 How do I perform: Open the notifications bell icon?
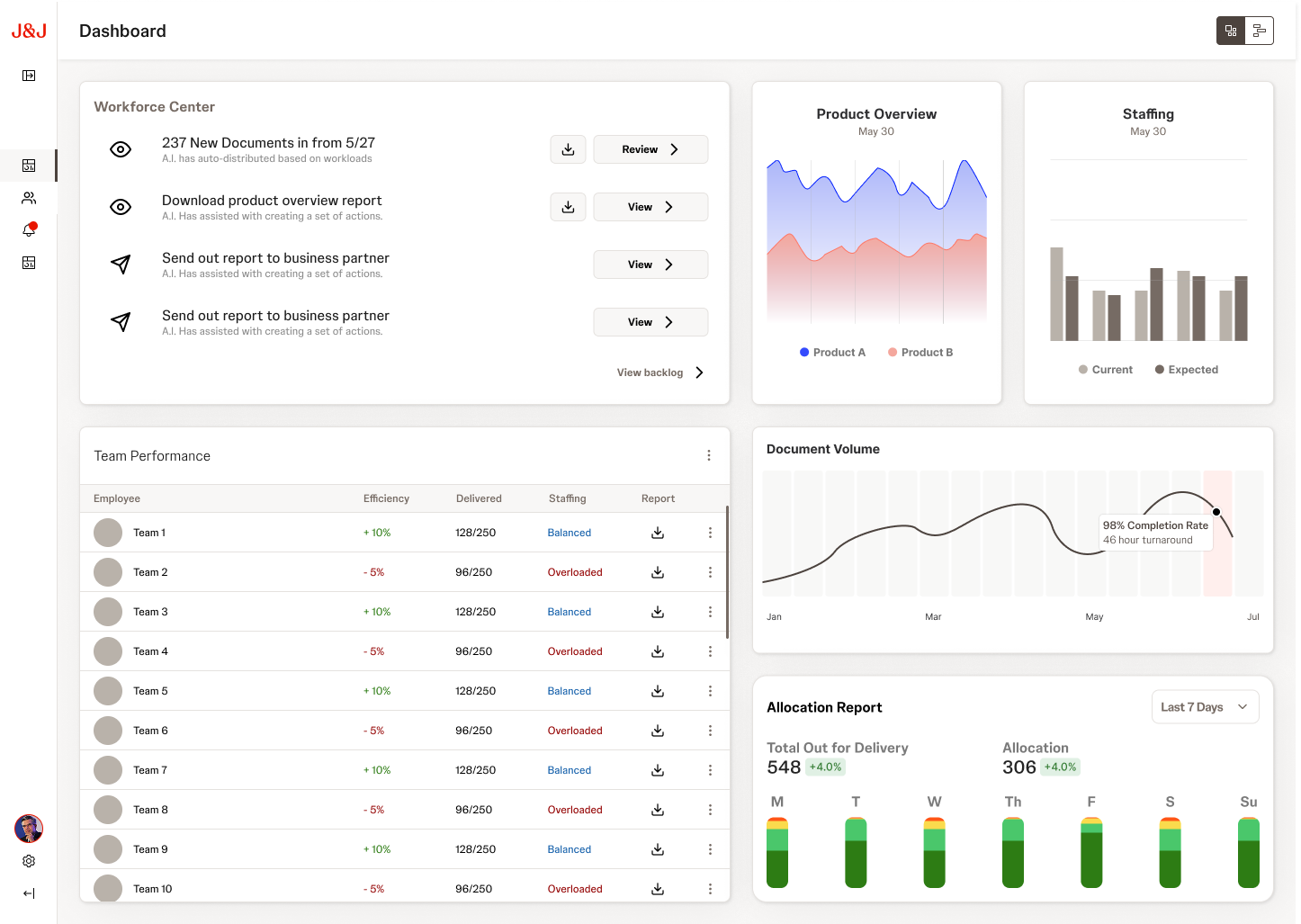[28, 230]
